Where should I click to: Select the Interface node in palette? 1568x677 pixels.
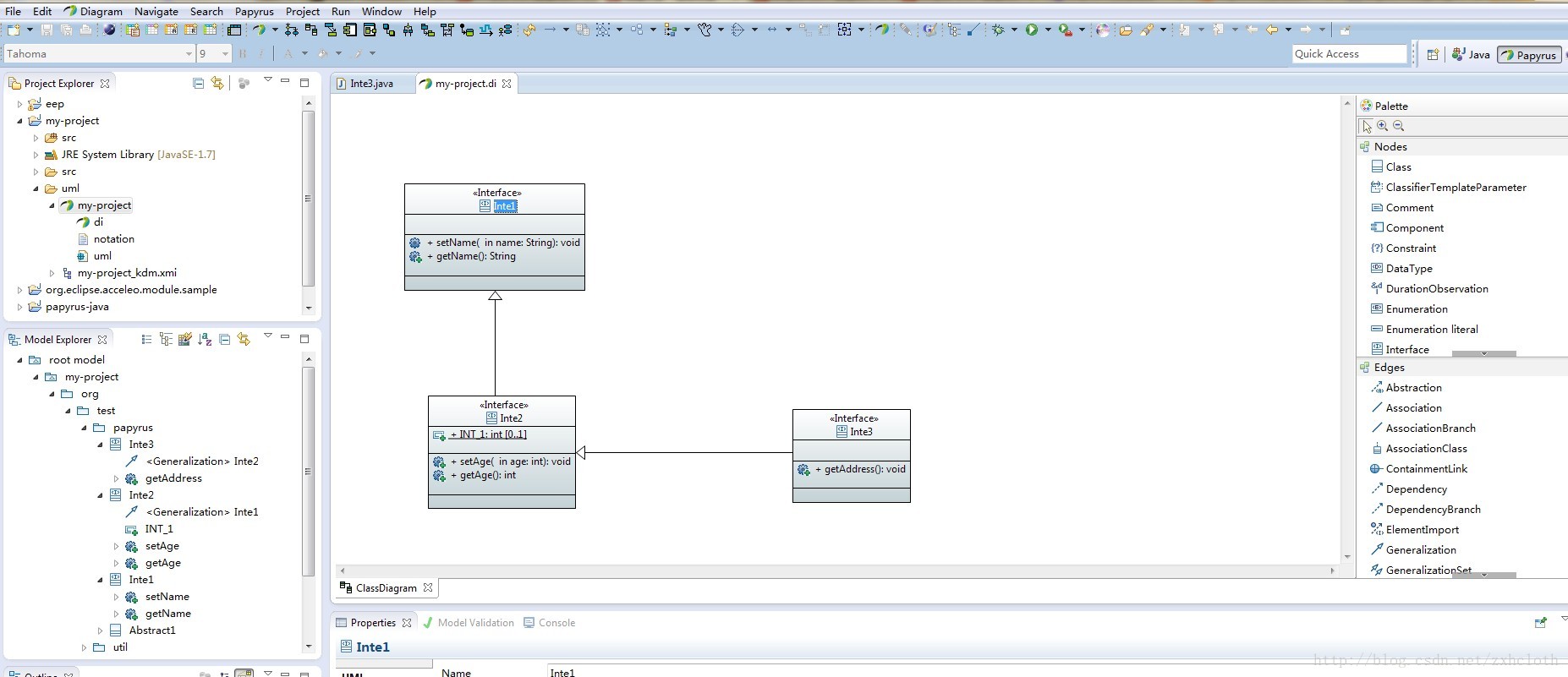1401,350
